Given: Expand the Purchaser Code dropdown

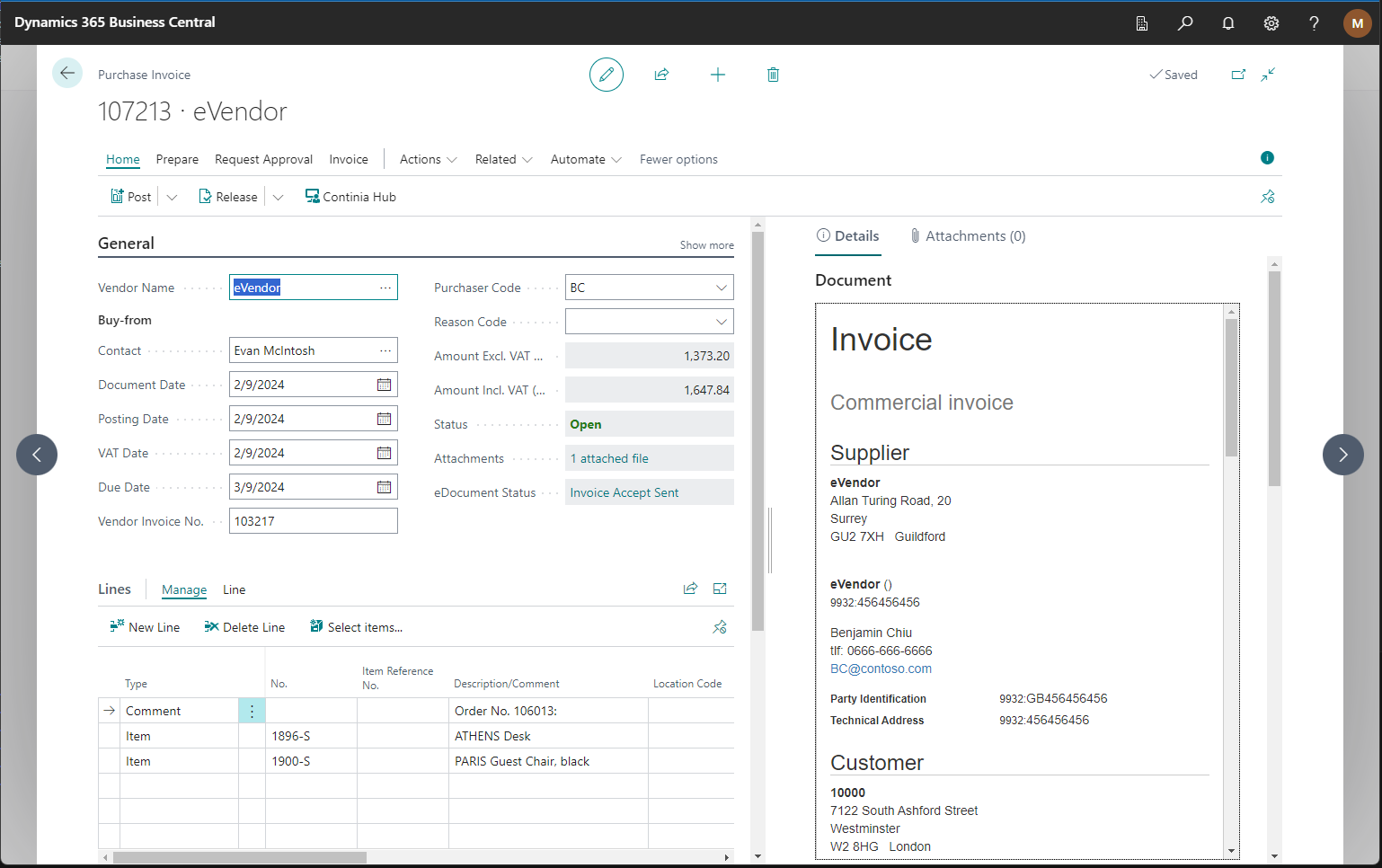Looking at the screenshot, I should pos(721,288).
